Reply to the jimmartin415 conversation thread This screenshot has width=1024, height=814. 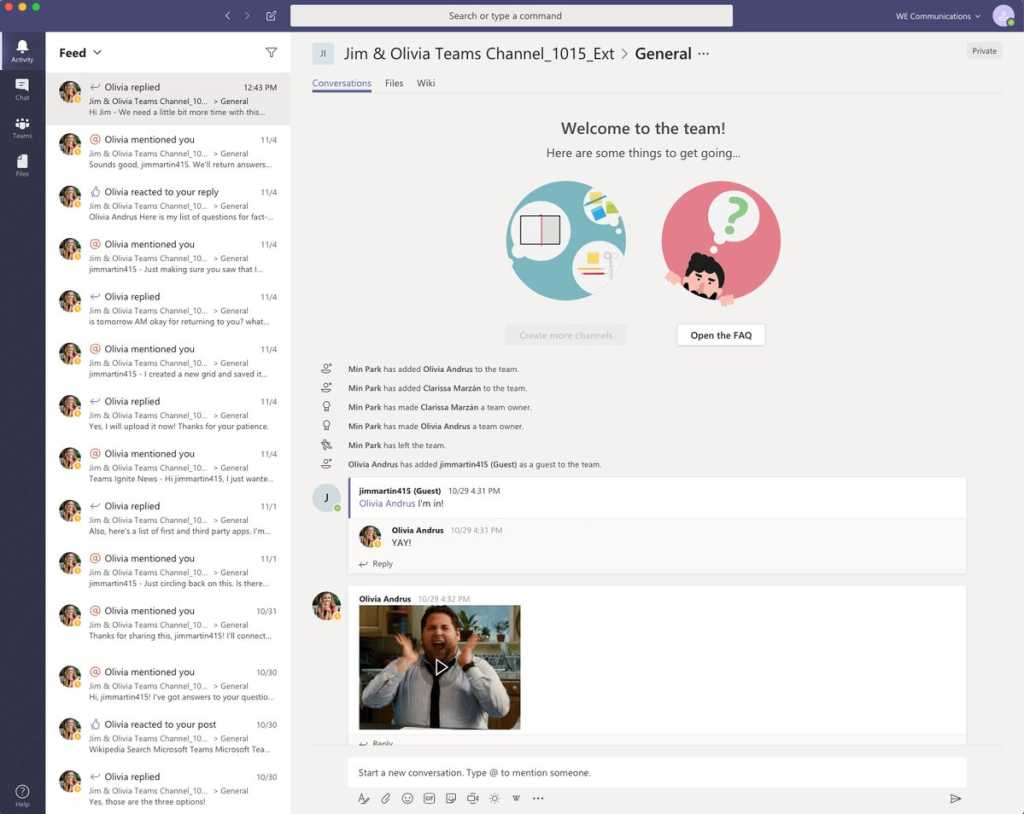(376, 564)
